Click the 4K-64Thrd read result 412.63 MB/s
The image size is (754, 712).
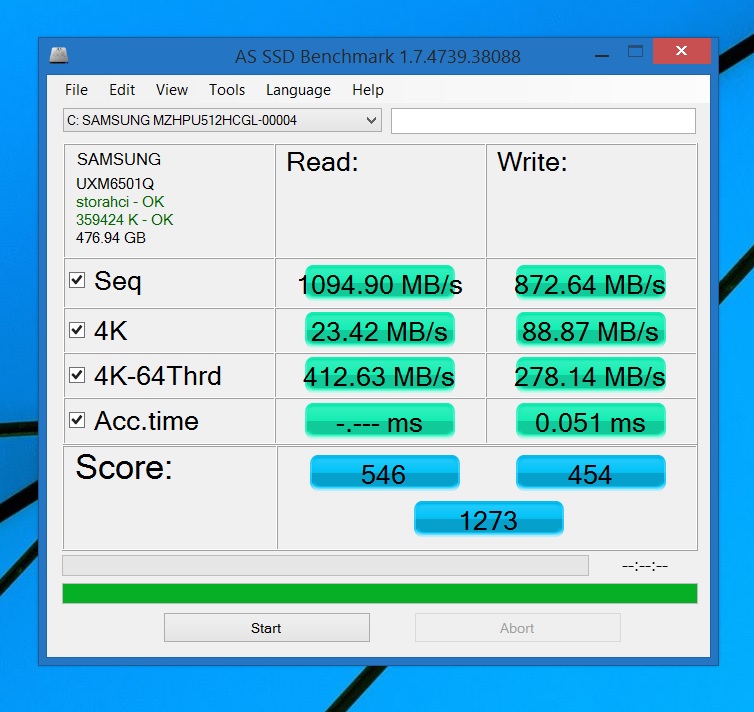(x=379, y=376)
